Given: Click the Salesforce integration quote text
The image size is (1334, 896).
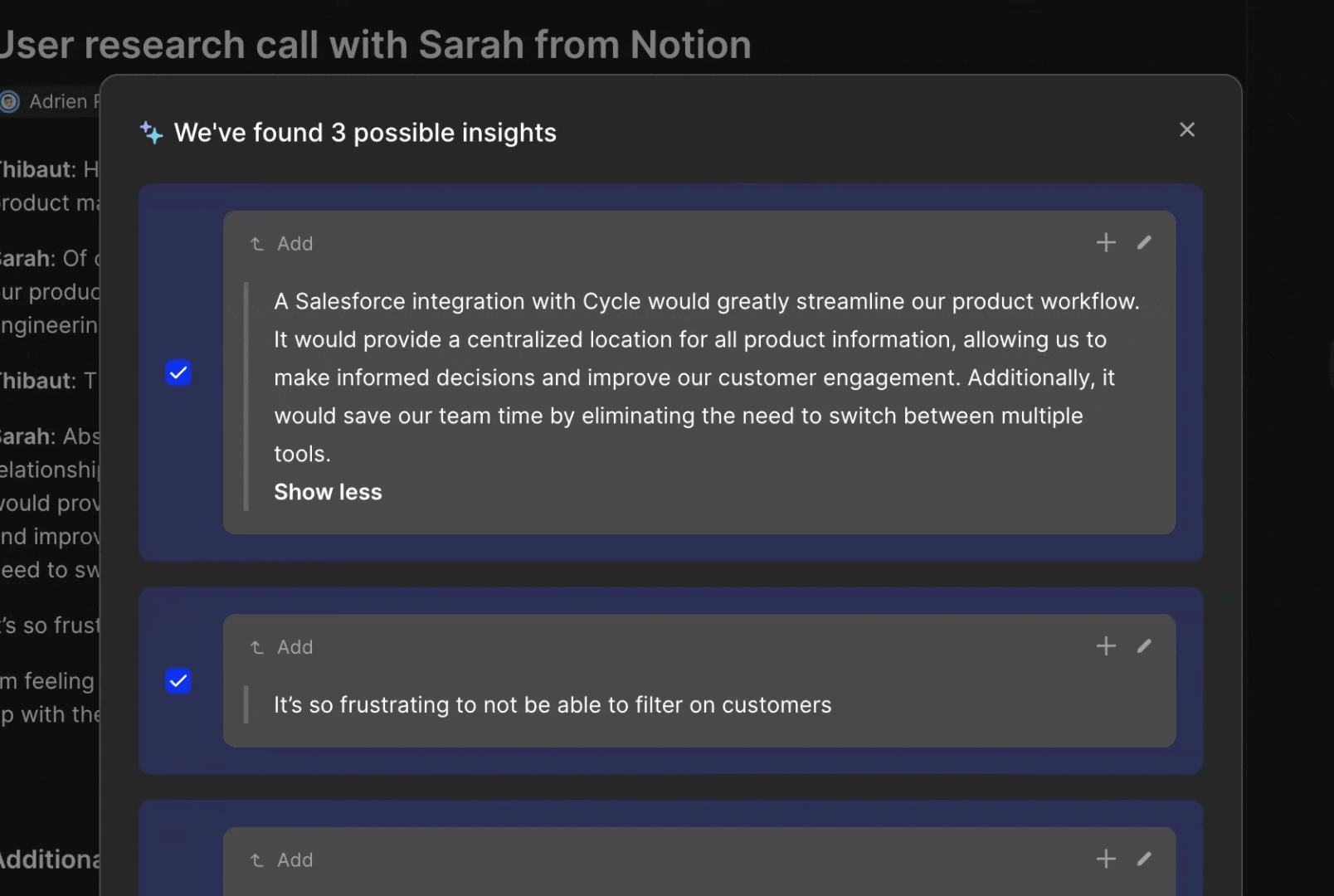Looking at the screenshot, I should click(705, 377).
